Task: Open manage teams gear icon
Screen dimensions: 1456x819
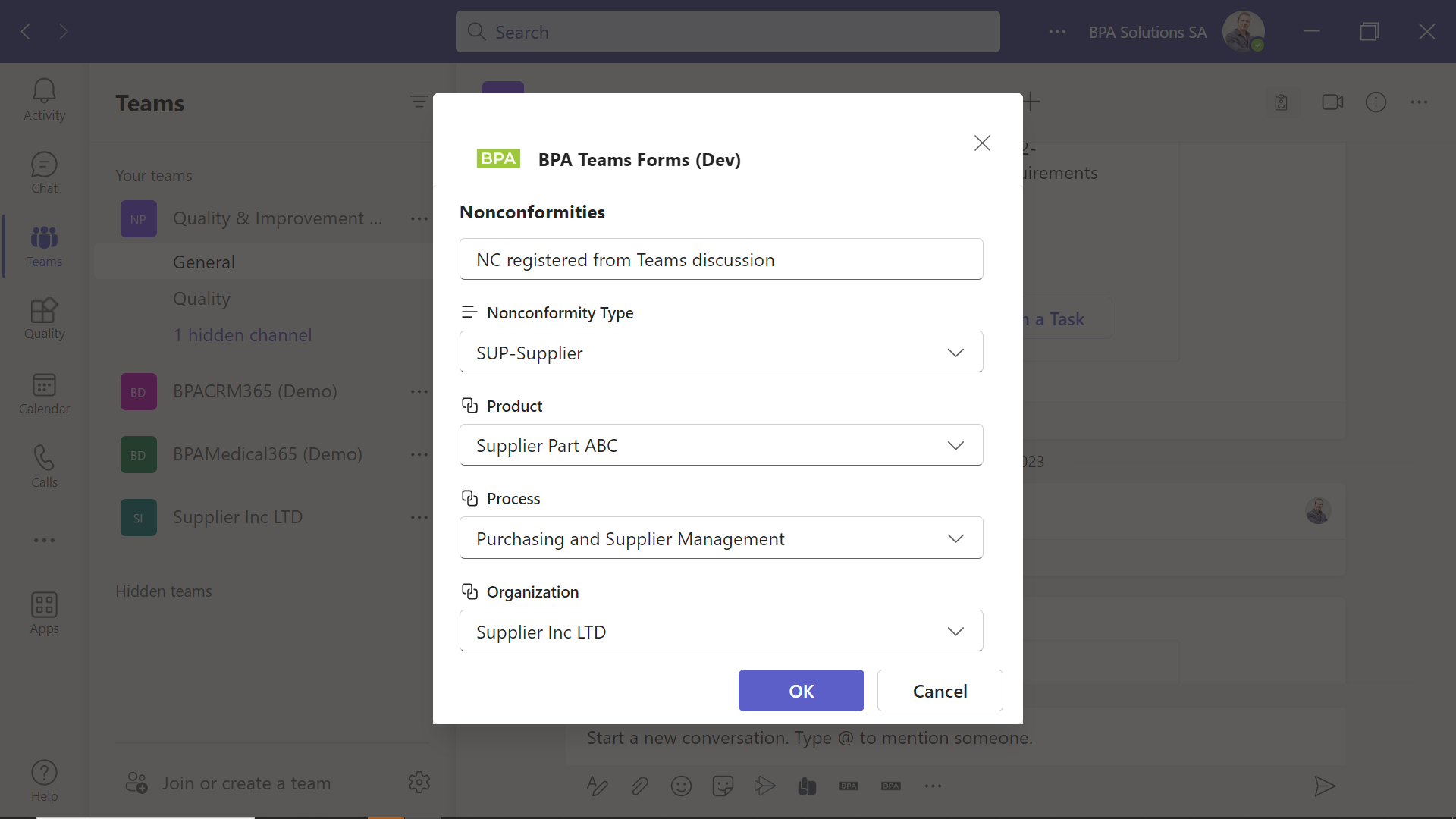Action: [419, 782]
